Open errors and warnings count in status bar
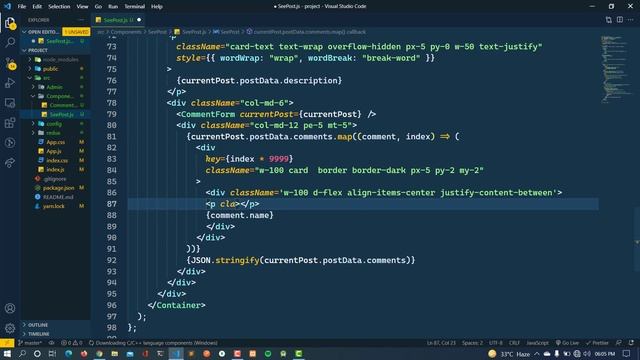Image resolution: width=640 pixels, height=360 pixels. 71,343
